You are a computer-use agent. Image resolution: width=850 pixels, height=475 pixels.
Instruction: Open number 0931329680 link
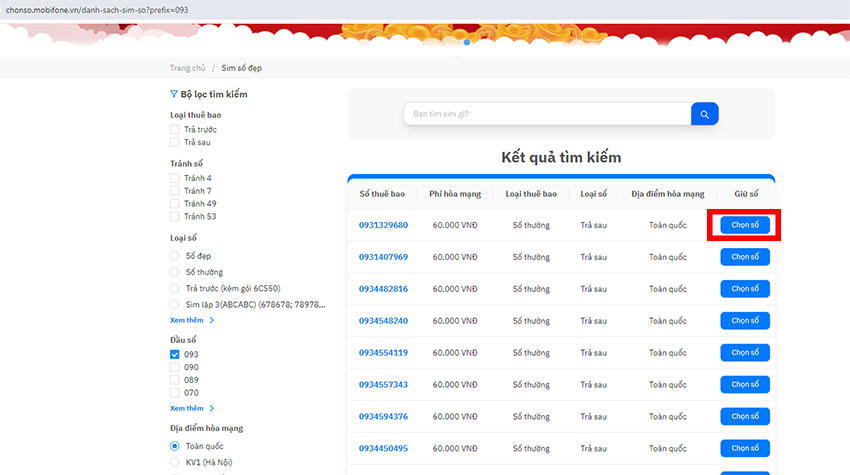click(x=383, y=225)
